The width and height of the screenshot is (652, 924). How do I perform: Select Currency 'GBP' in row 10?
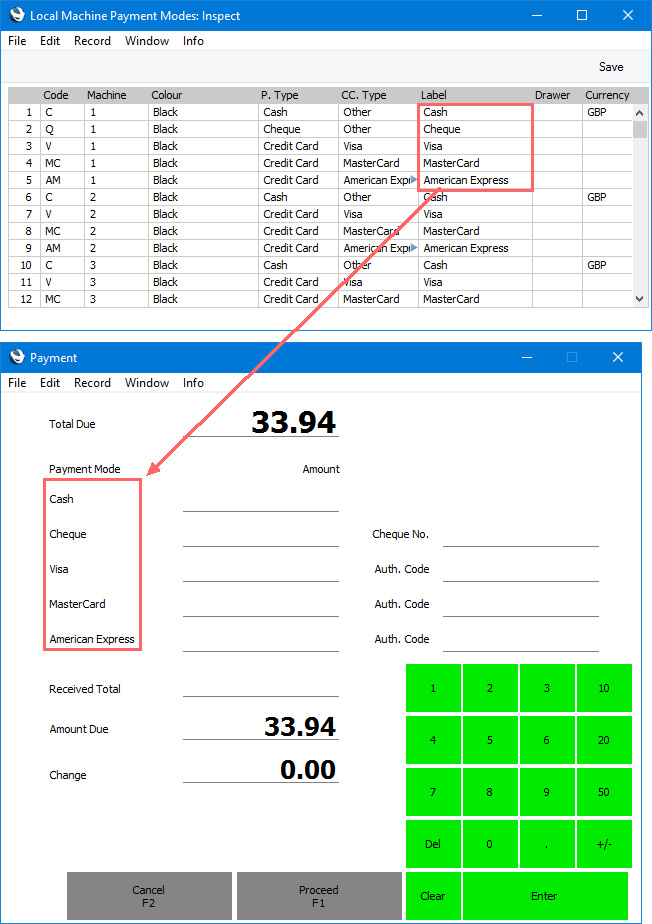(607, 265)
